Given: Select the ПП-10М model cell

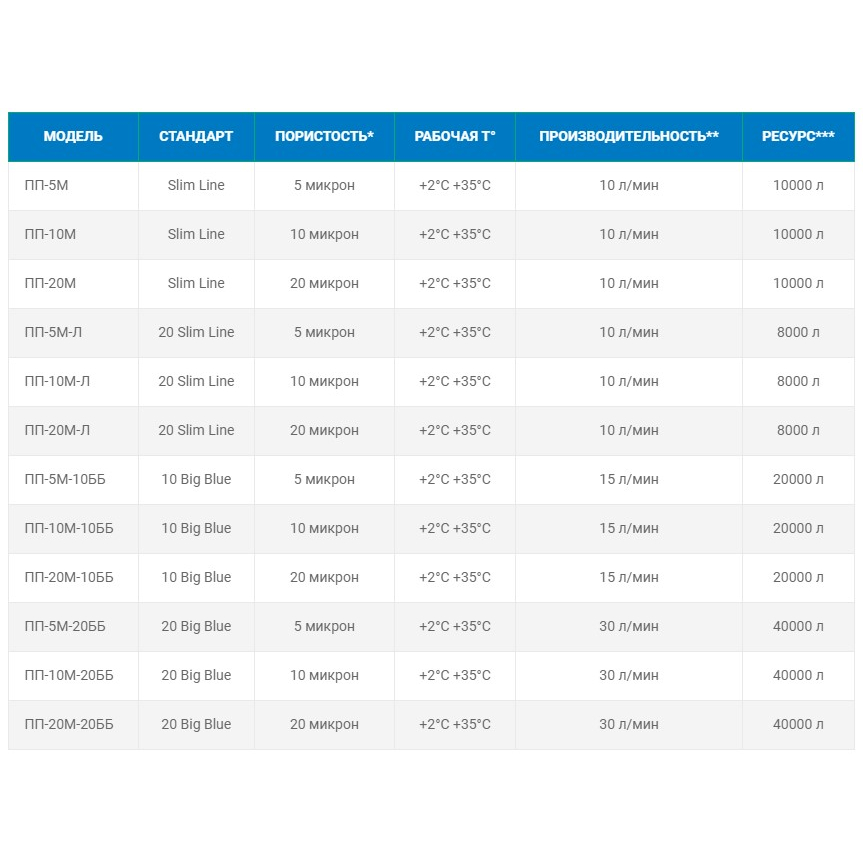Looking at the screenshot, I should (x=49, y=234).
